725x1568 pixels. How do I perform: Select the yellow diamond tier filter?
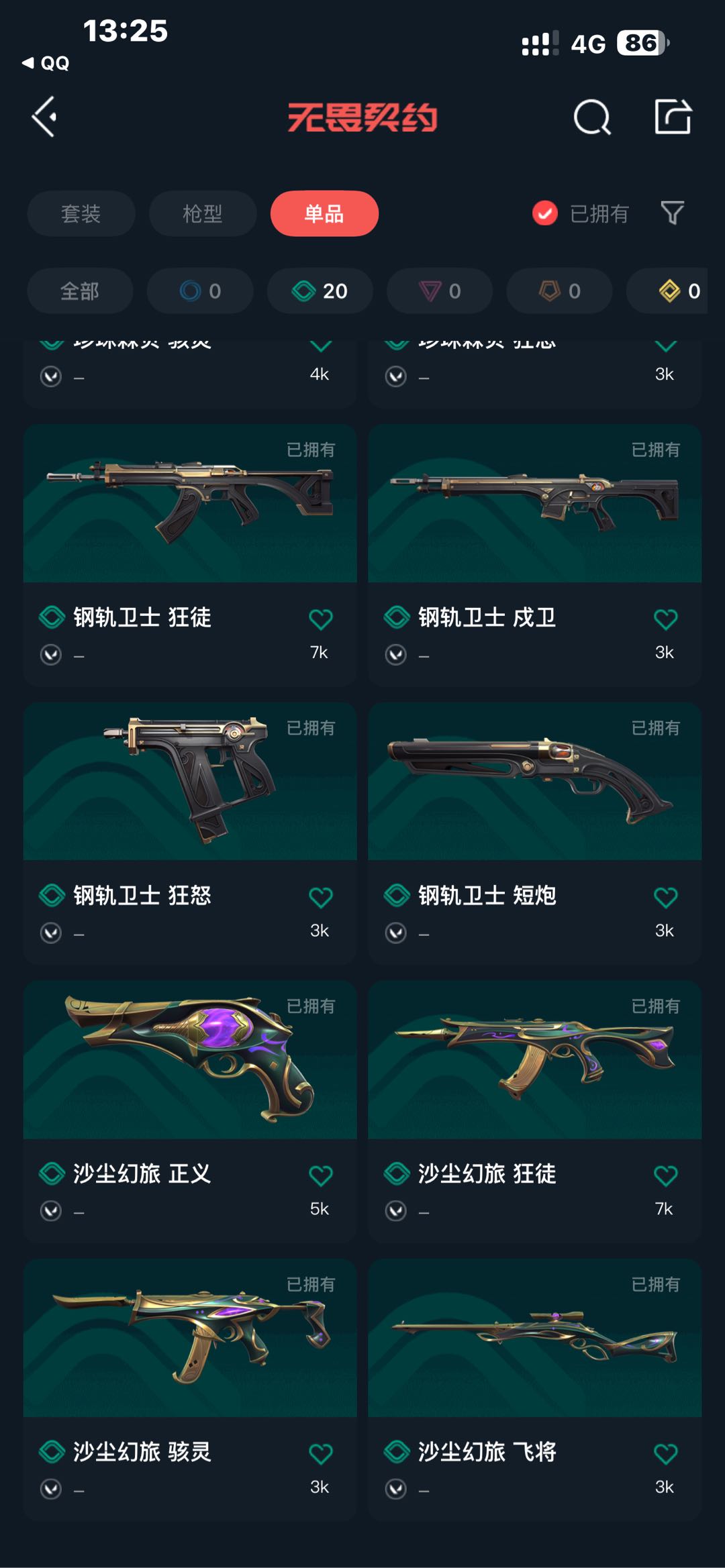coord(669,291)
